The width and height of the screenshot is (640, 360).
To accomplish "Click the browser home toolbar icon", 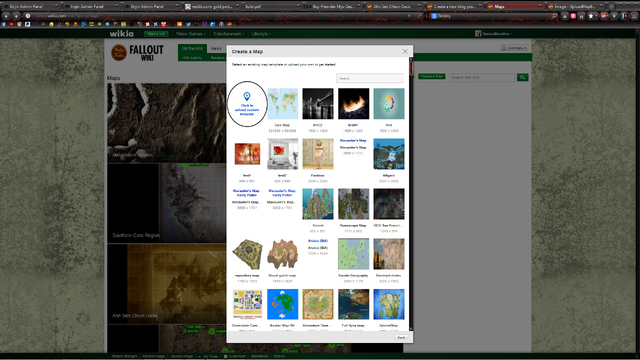I will tap(582, 16).
